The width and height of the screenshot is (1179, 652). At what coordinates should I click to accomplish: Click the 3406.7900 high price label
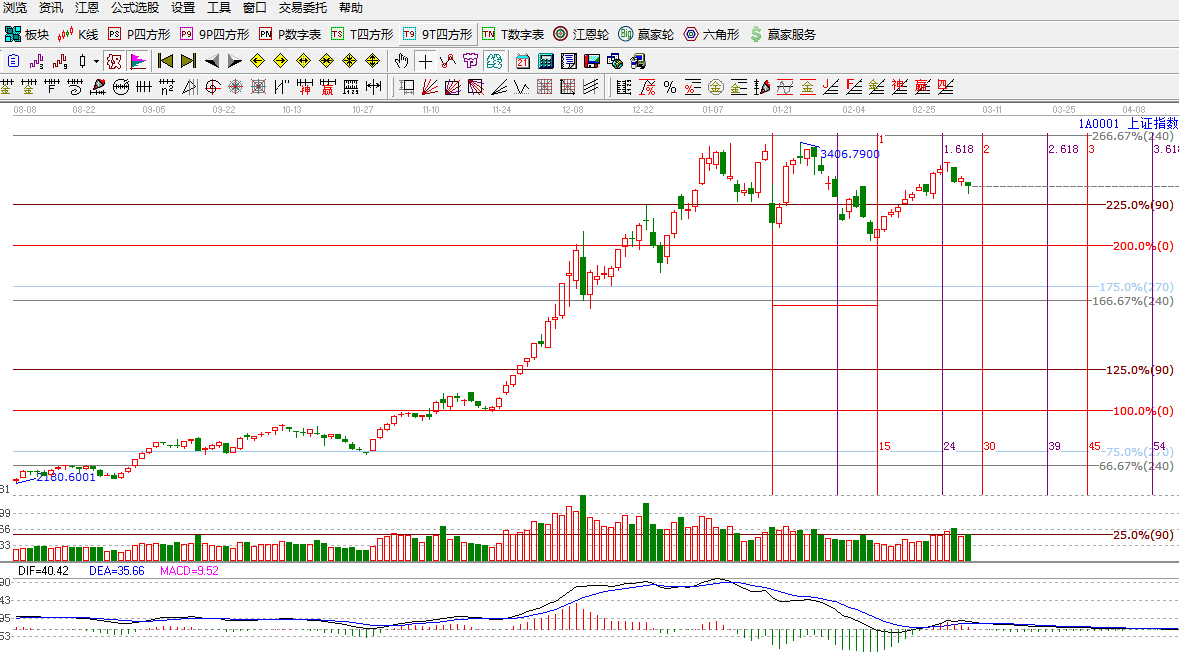point(850,154)
